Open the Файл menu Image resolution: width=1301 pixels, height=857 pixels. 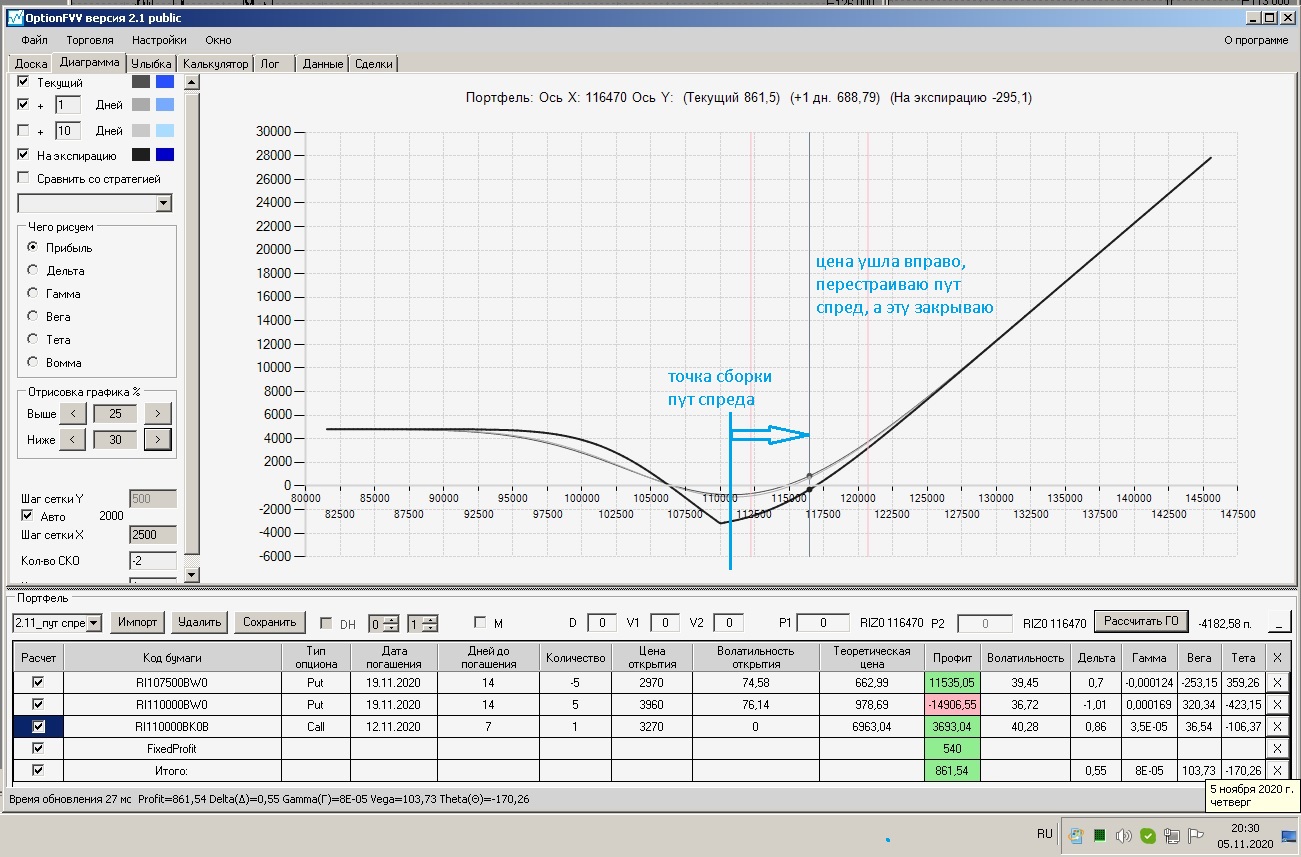34,40
